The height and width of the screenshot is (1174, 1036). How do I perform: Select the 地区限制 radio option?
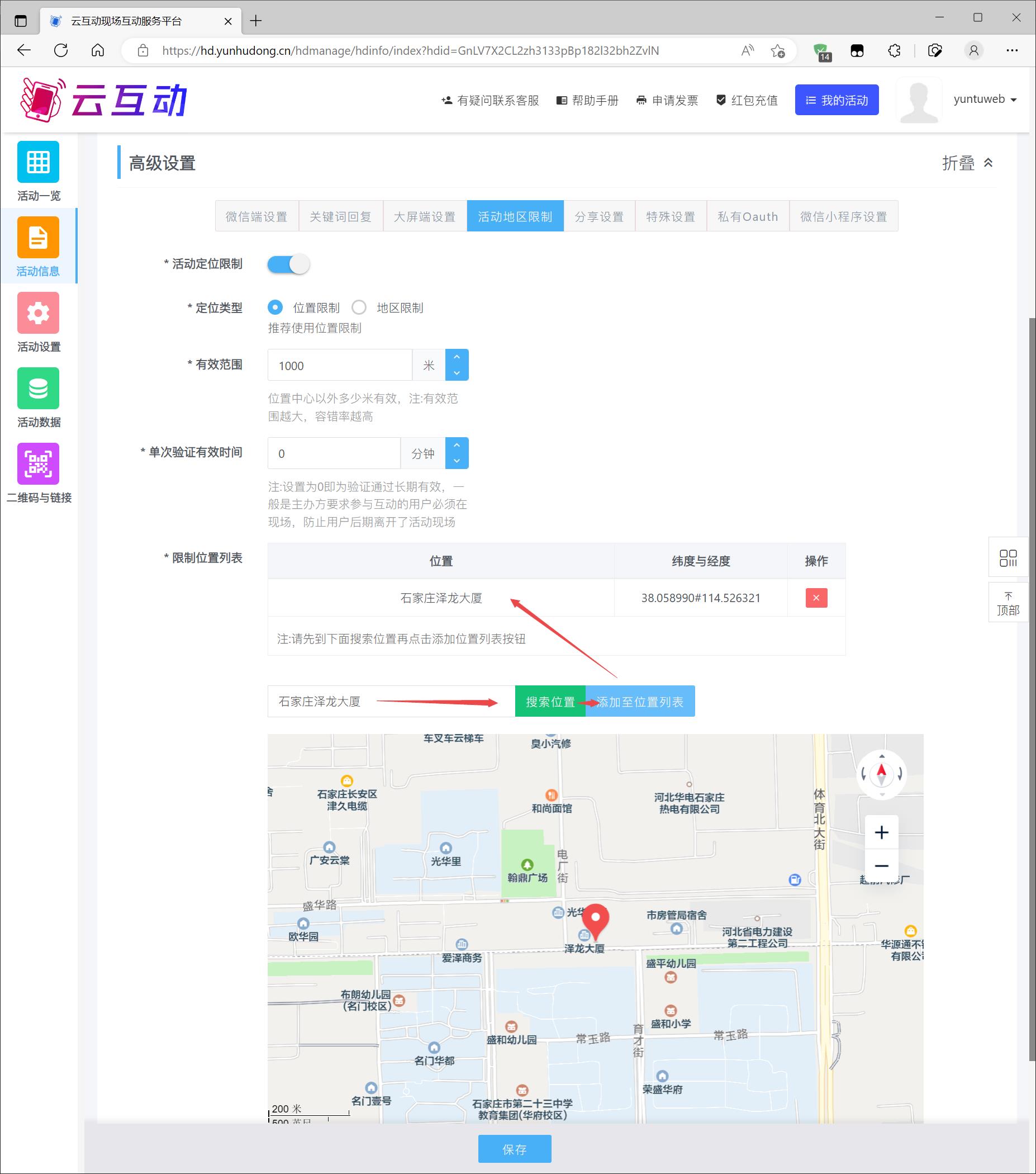click(359, 308)
